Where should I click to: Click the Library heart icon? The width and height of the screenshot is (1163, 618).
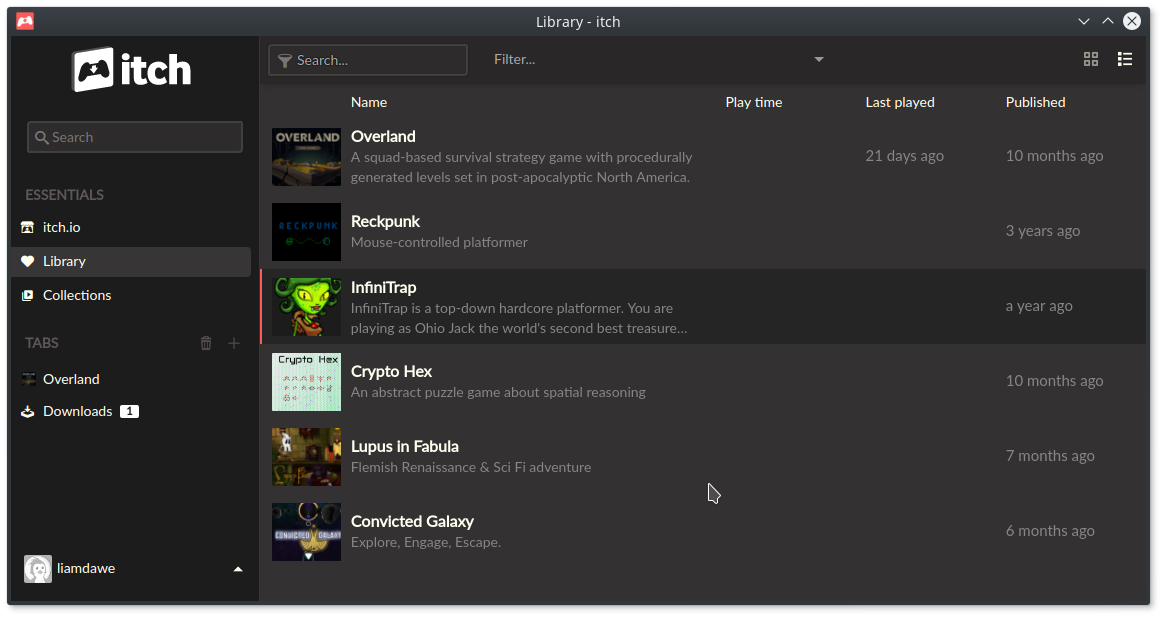pyautogui.click(x=27, y=261)
